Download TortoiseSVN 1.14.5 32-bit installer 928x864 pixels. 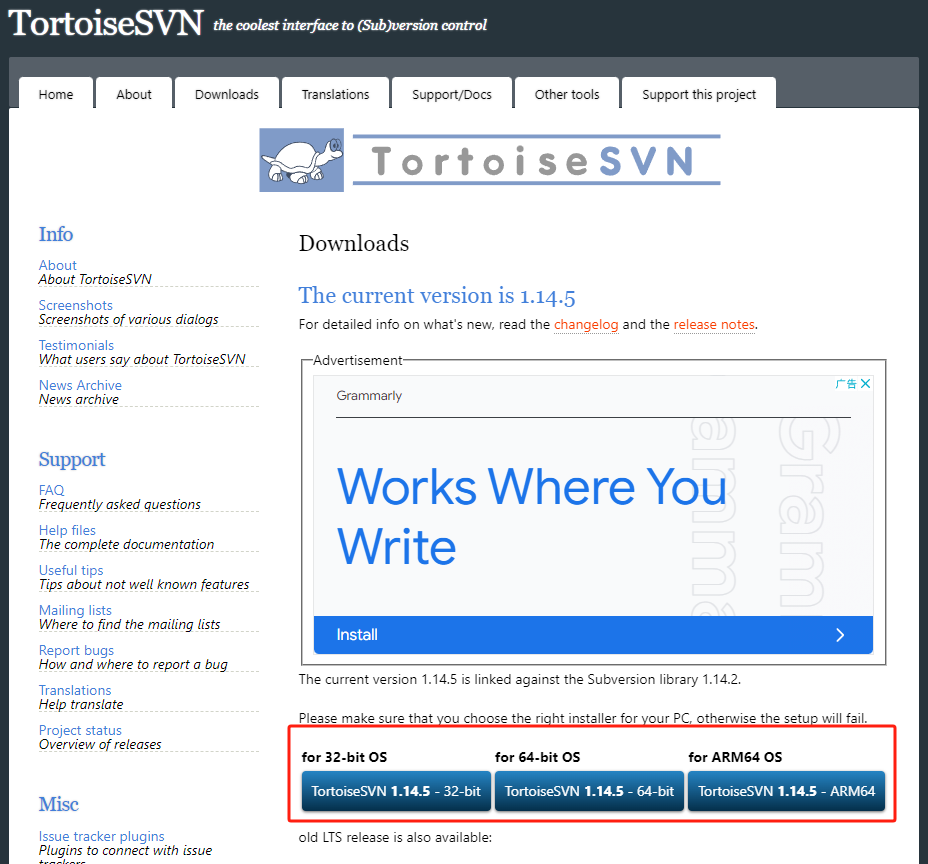396,791
